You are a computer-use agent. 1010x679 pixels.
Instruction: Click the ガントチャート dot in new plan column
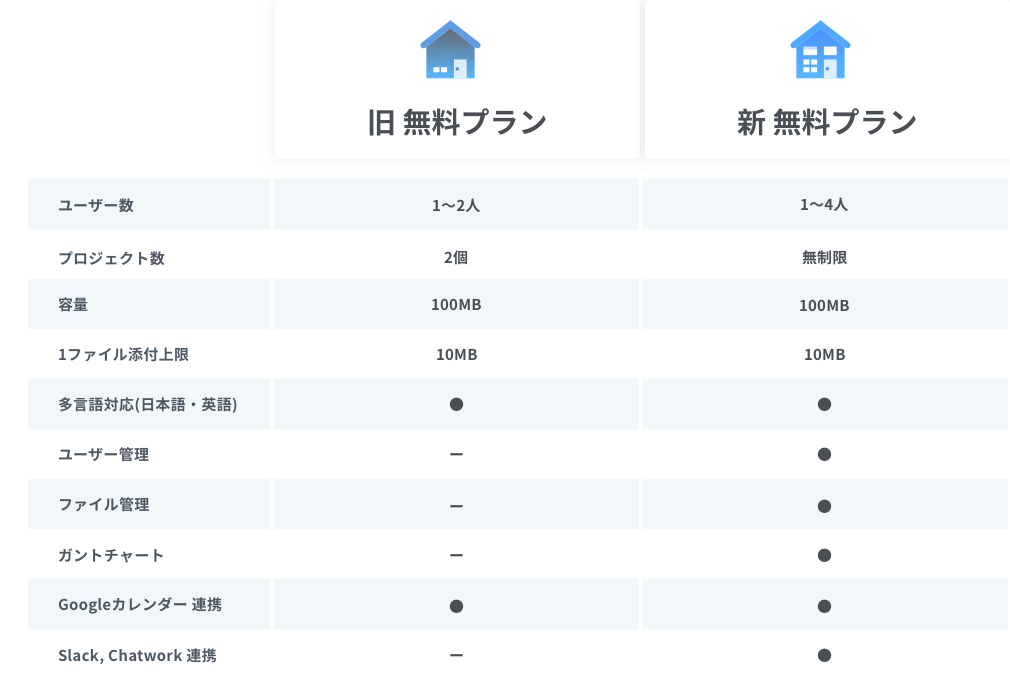(x=824, y=555)
